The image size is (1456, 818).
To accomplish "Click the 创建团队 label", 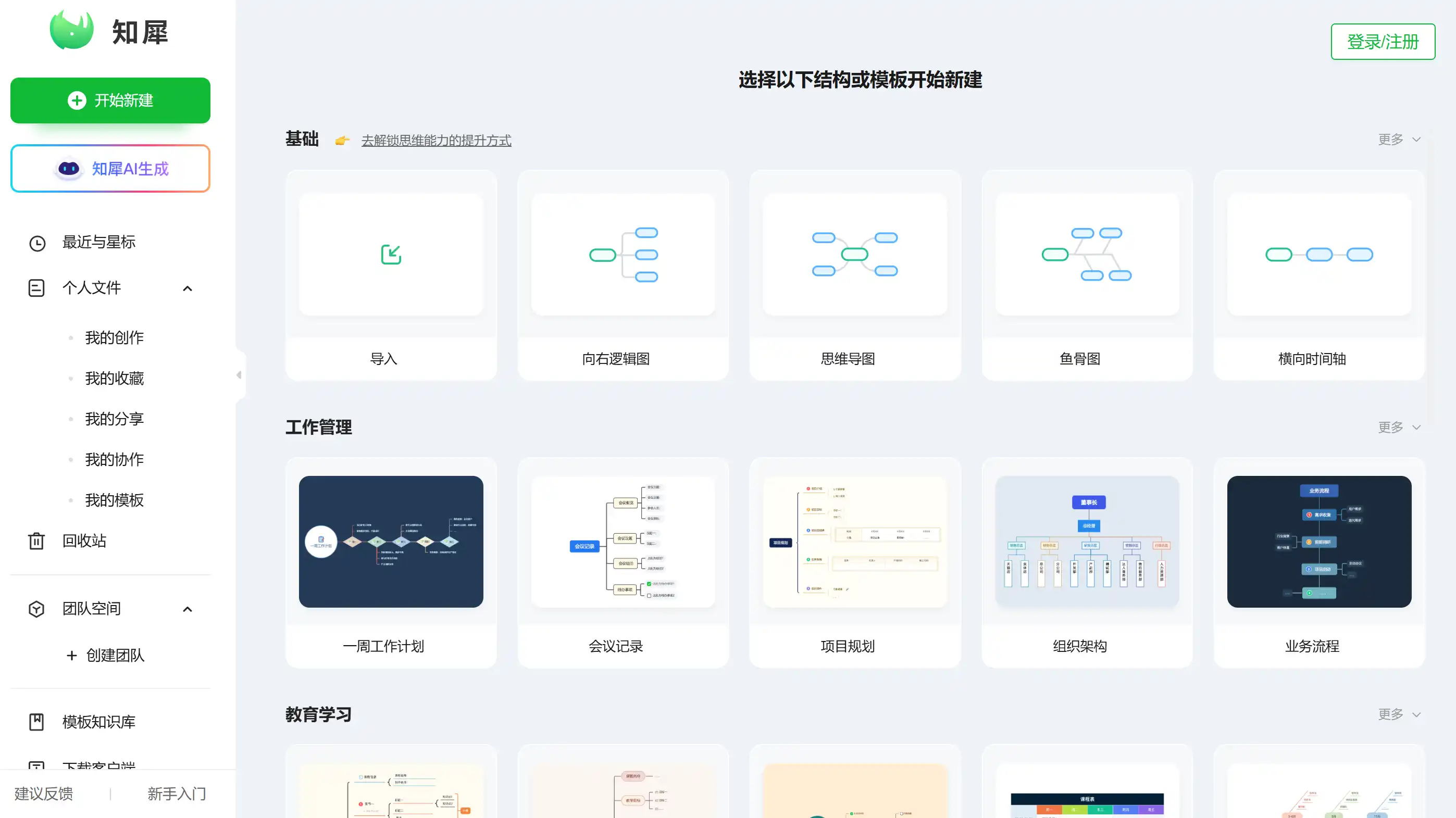I will tap(115, 656).
